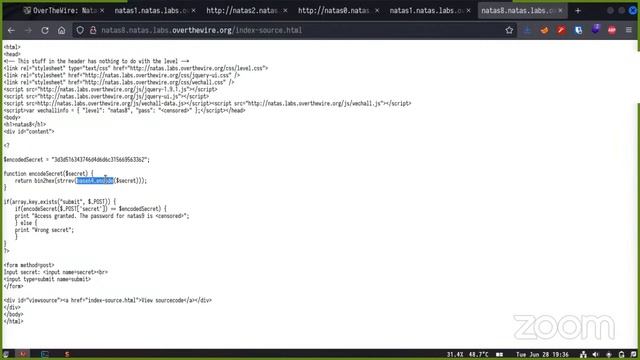Close the http://natas2.natas tab

tap(285, 11)
